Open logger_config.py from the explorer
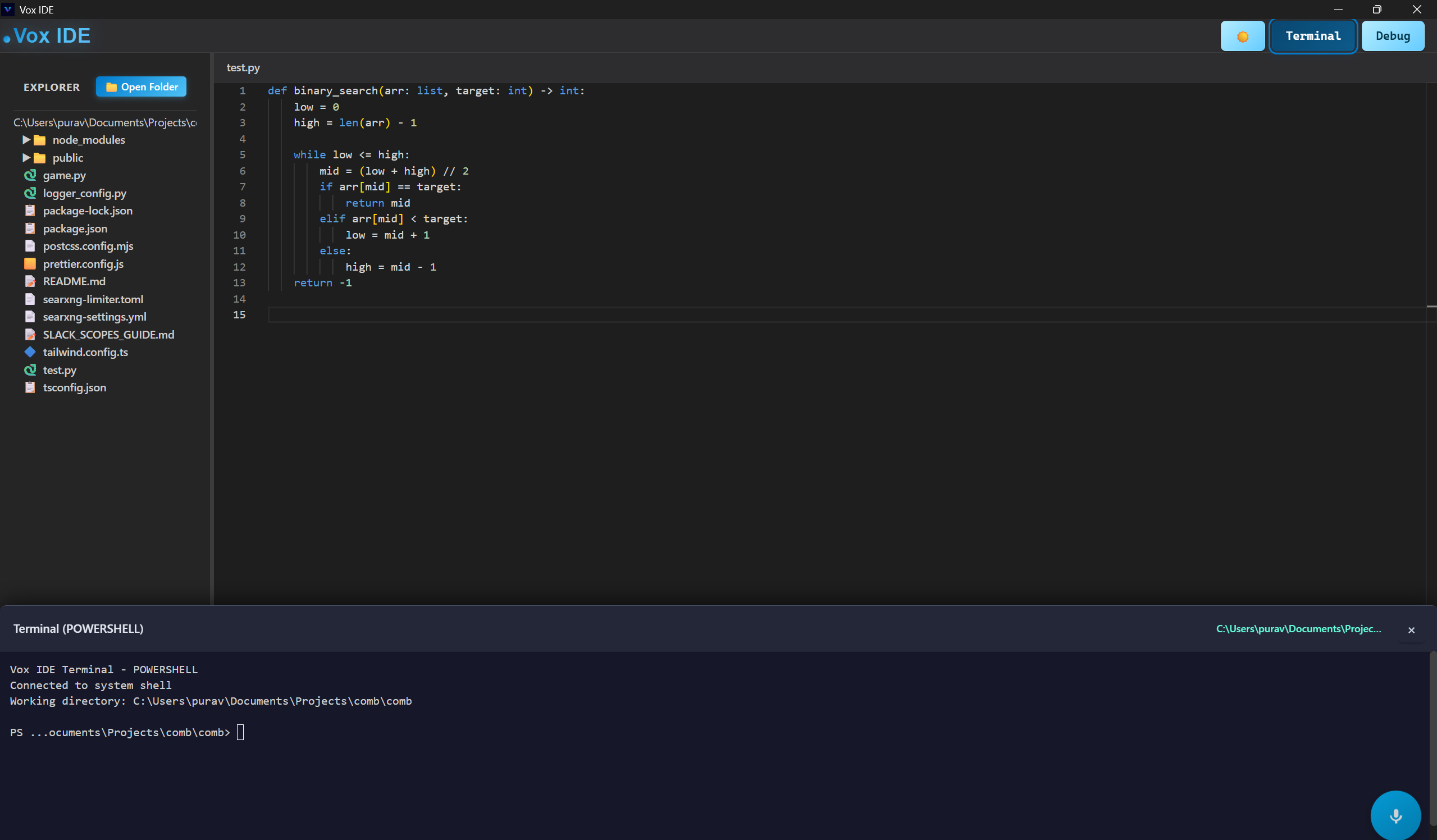Image resolution: width=1437 pixels, height=840 pixels. [84, 193]
